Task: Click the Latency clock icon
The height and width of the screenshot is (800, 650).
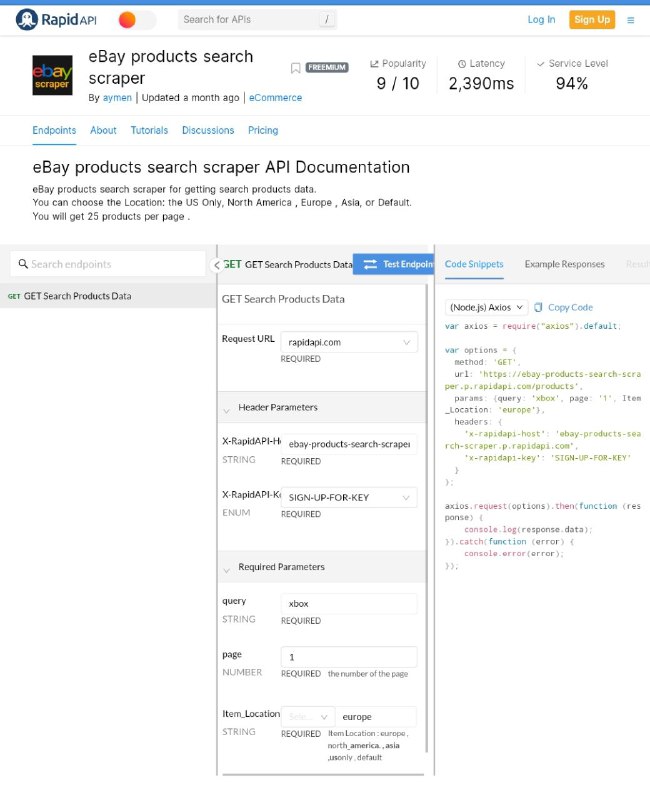Action: pos(462,64)
